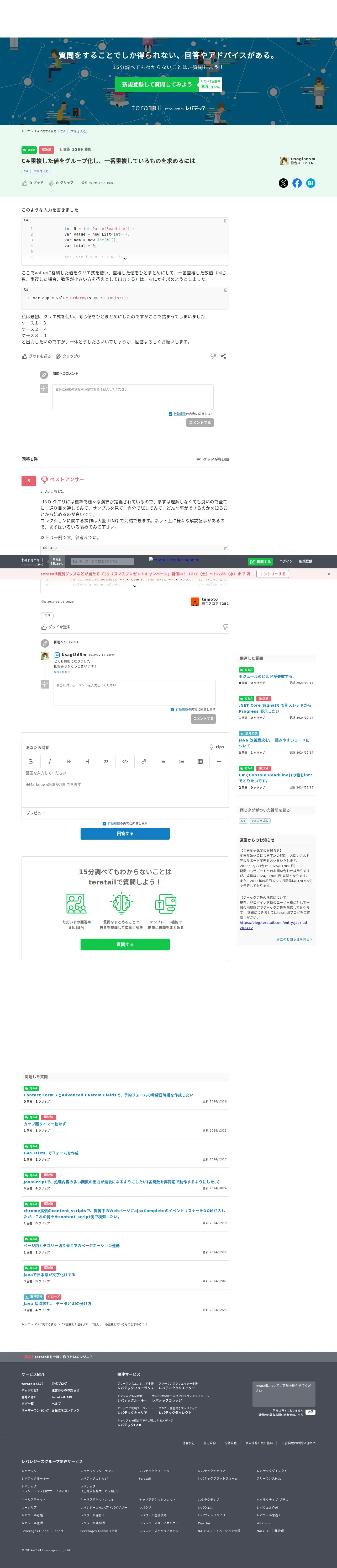This screenshot has height=1568, width=337.
Task: Submit question comment with コメントする button
Action: click(x=200, y=423)
